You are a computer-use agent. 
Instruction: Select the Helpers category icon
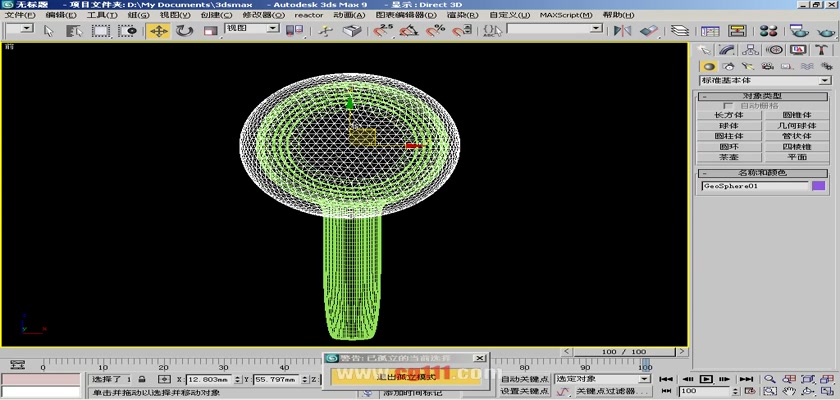pyautogui.click(x=786, y=66)
